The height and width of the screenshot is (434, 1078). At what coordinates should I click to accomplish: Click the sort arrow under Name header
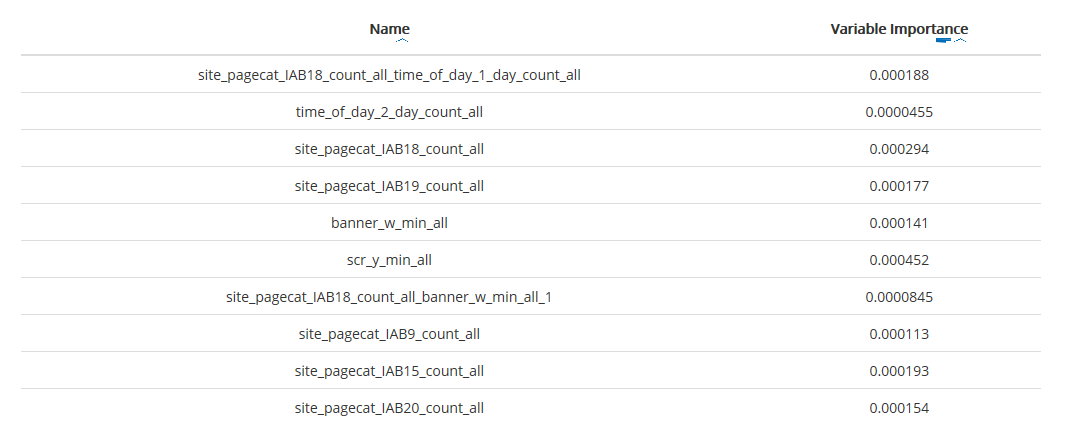(402, 41)
